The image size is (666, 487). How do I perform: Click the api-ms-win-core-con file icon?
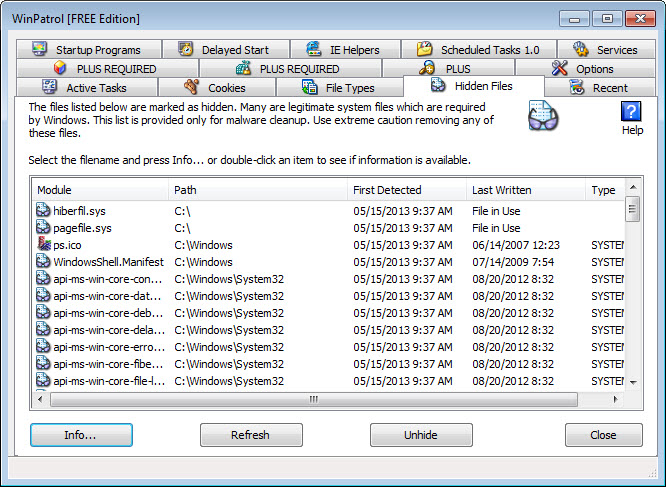pyautogui.click(x=43, y=278)
